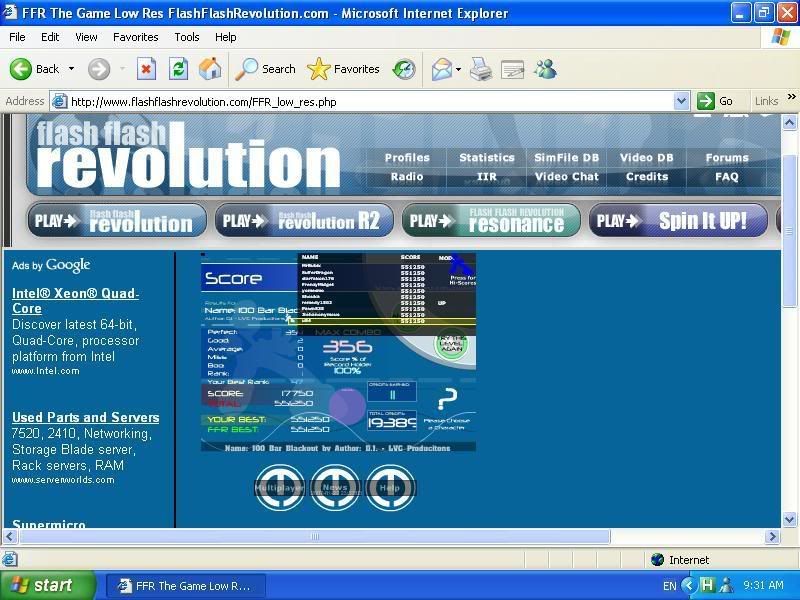The image size is (800, 600).
Task: Play Flash Flash Revolution game button
Action: (117, 220)
